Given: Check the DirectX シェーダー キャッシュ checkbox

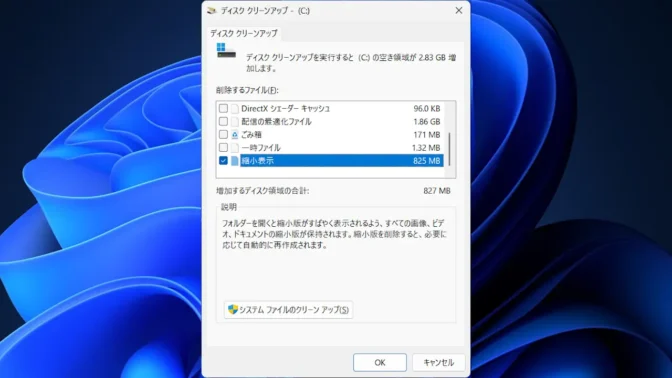Looking at the screenshot, I should 223,108.
